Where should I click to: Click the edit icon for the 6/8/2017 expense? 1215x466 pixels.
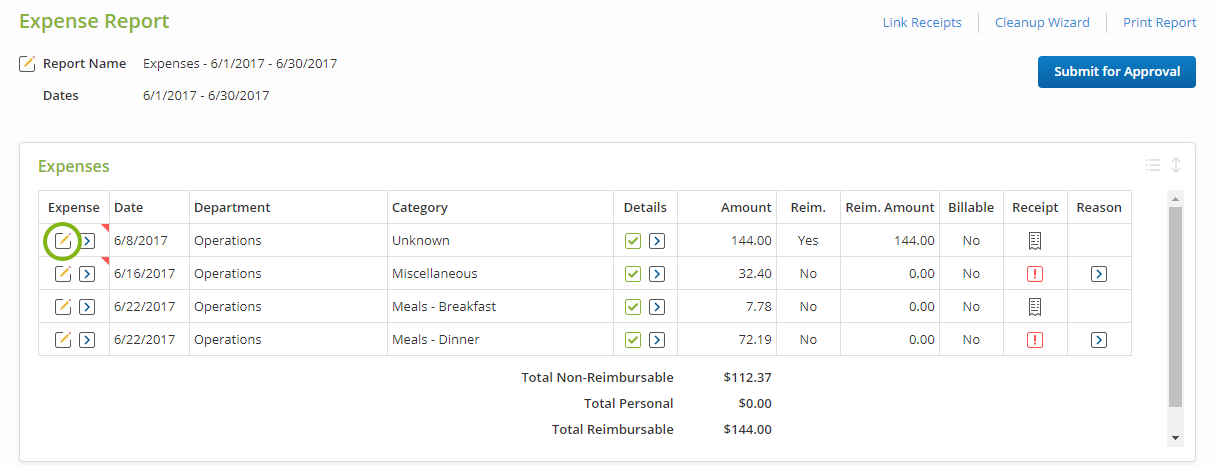[x=63, y=241]
